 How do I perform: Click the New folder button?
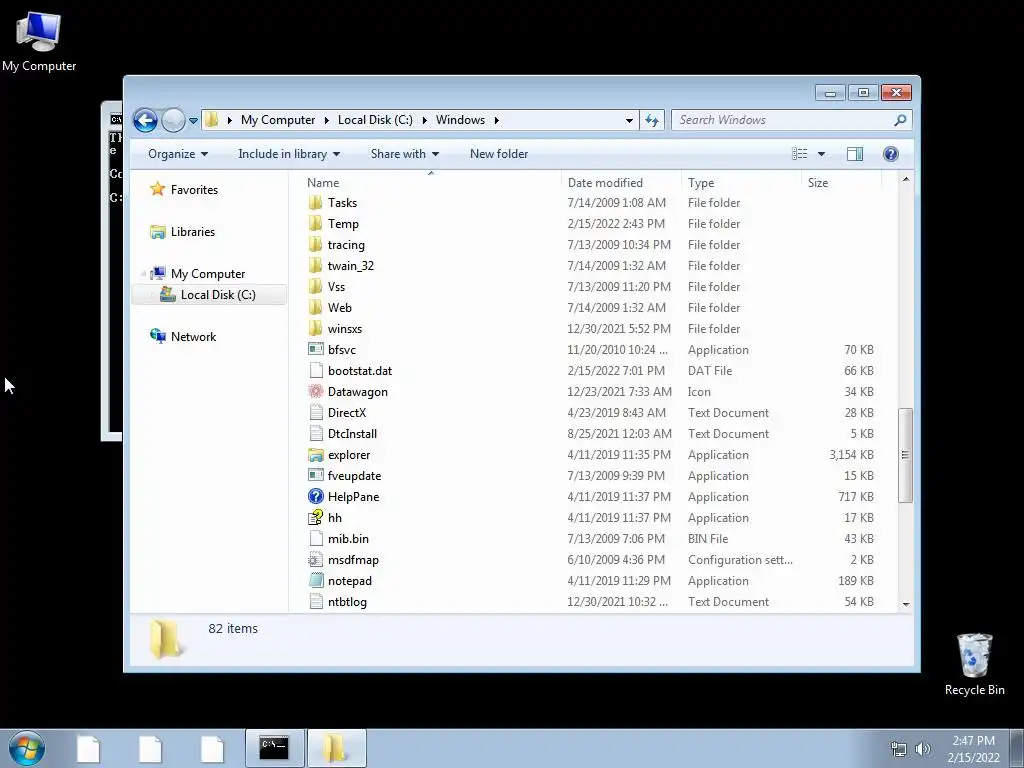499,154
